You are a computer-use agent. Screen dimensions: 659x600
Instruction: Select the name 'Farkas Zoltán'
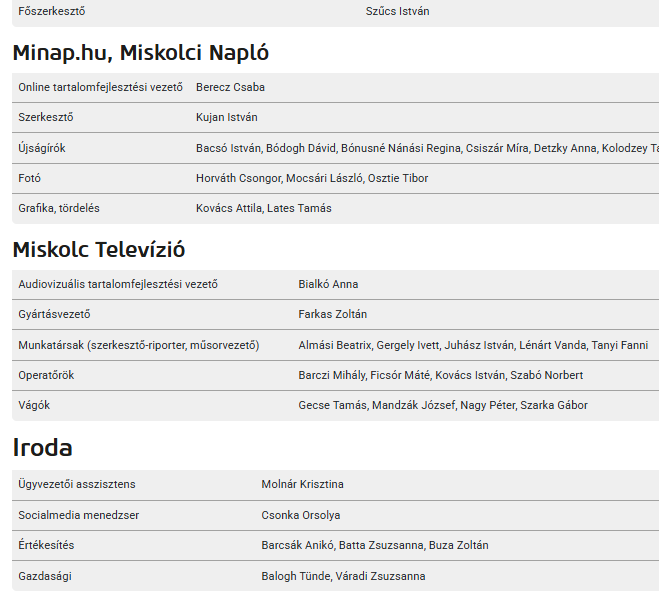(333, 314)
